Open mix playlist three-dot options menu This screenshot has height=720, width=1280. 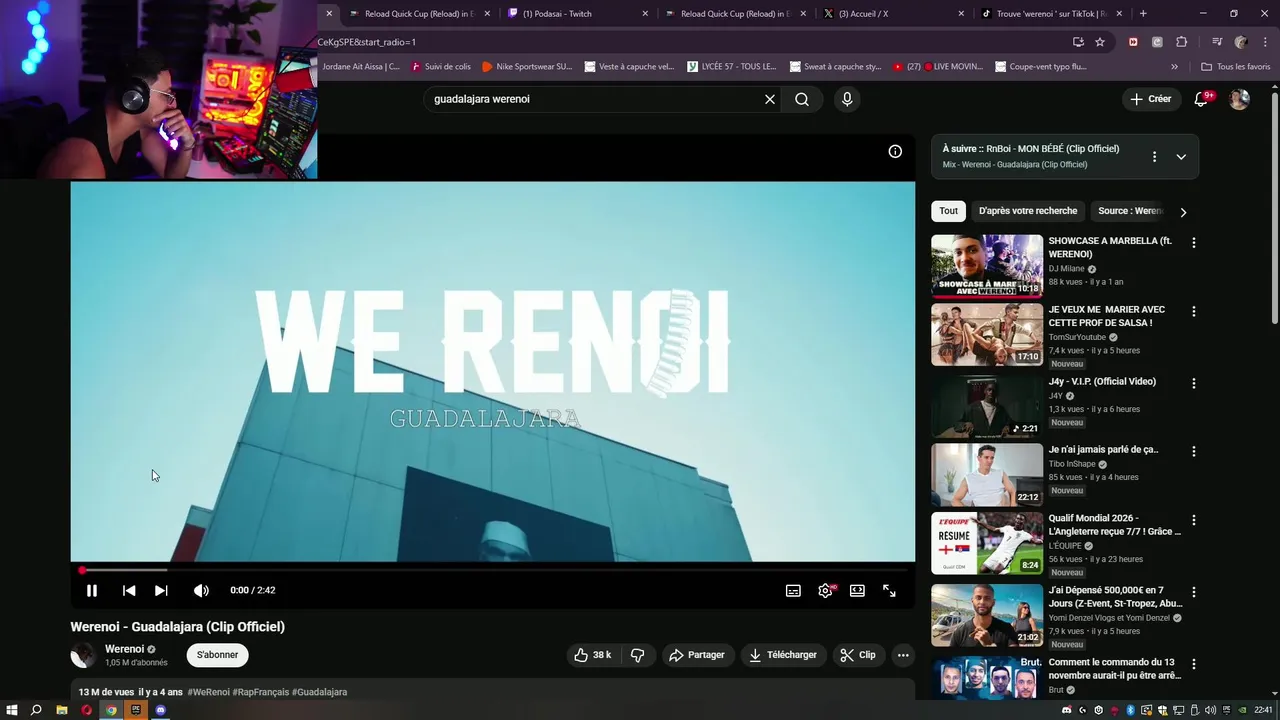tap(1154, 157)
